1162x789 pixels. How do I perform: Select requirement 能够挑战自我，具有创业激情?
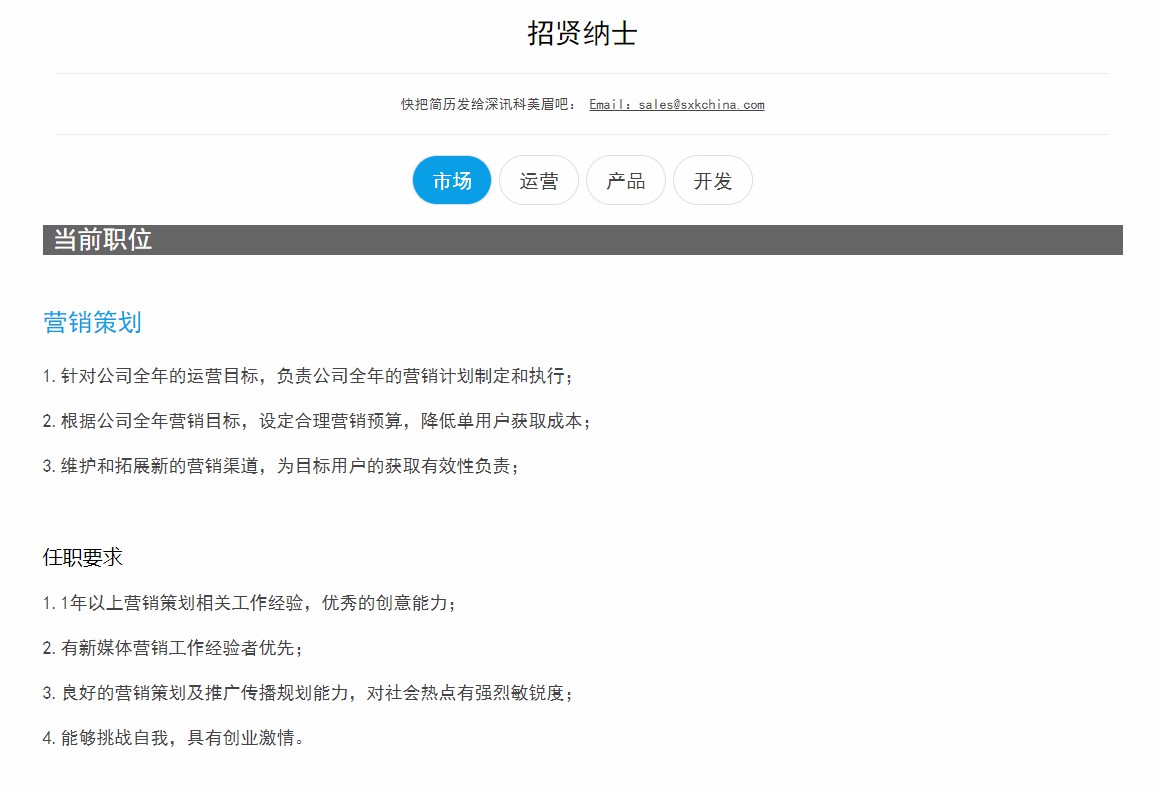(173, 739)
